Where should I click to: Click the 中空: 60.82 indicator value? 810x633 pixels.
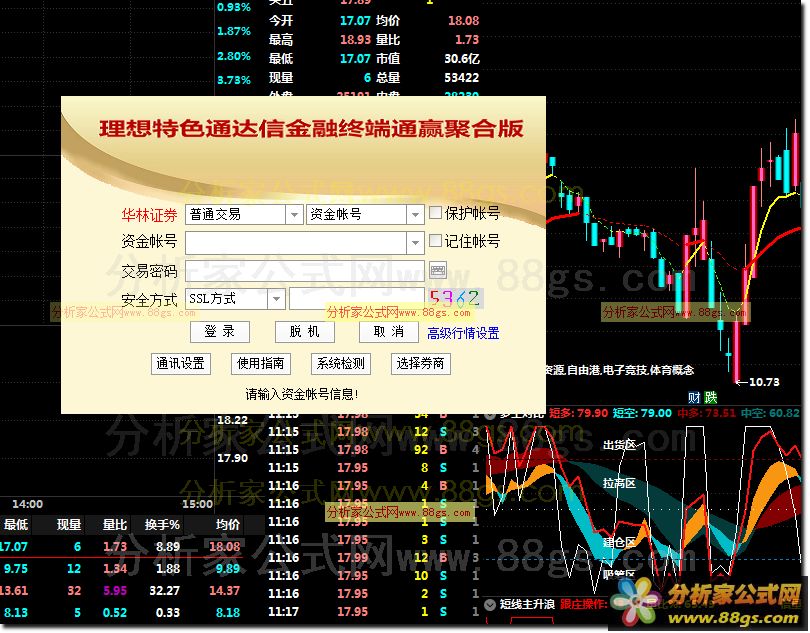tap(770, 413)
